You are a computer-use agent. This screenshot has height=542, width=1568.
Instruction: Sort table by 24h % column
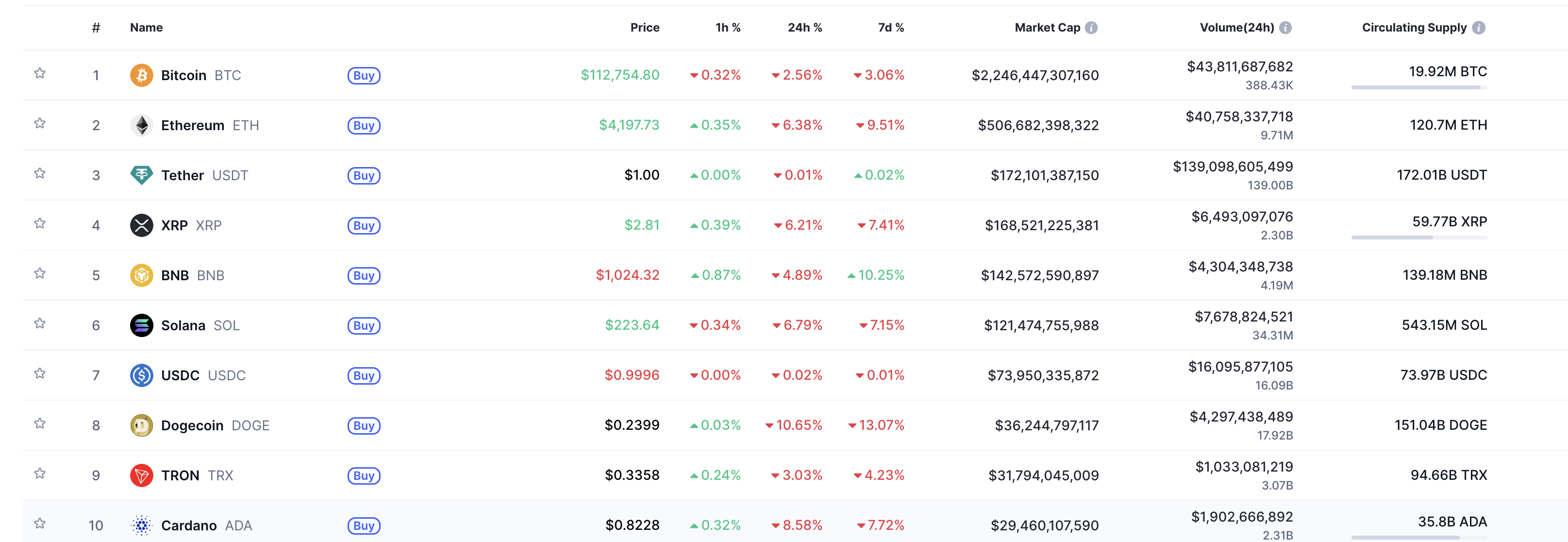tap(805, 27)
